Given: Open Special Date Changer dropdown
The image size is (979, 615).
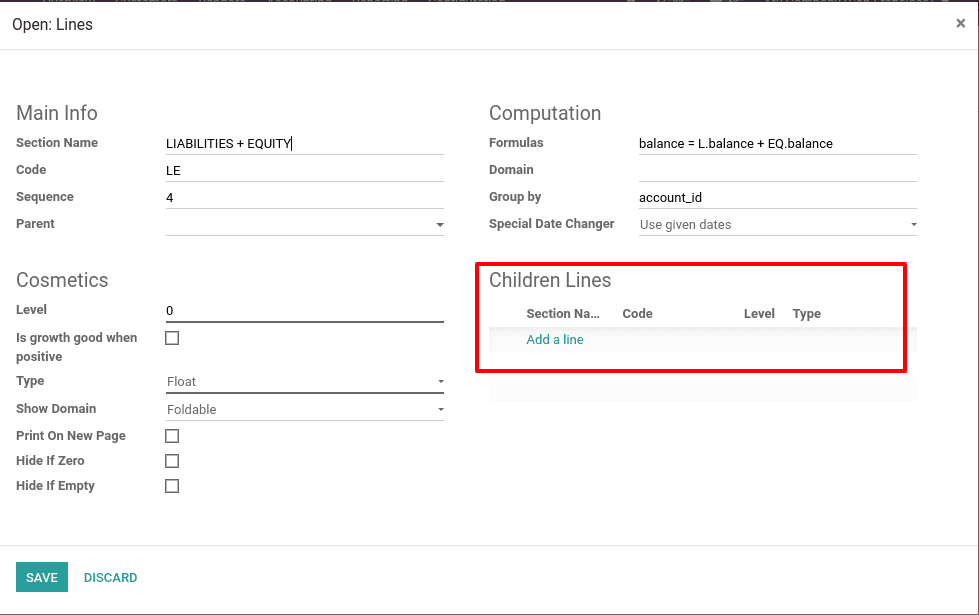Looking at the screenshot, I should pyautogui.click(x=777, y=224).
